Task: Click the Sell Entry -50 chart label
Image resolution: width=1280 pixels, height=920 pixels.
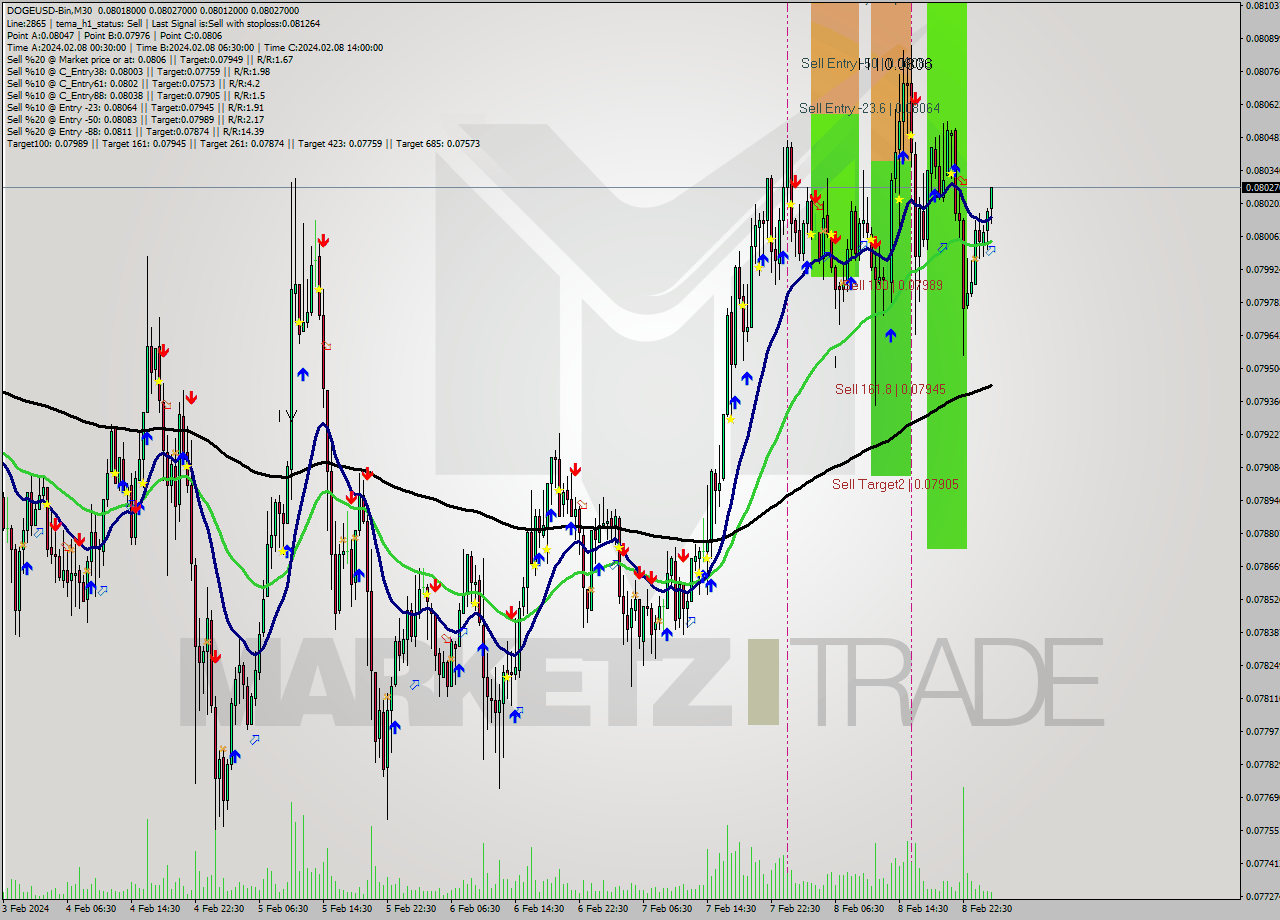Action: click(x=866, y=63)
